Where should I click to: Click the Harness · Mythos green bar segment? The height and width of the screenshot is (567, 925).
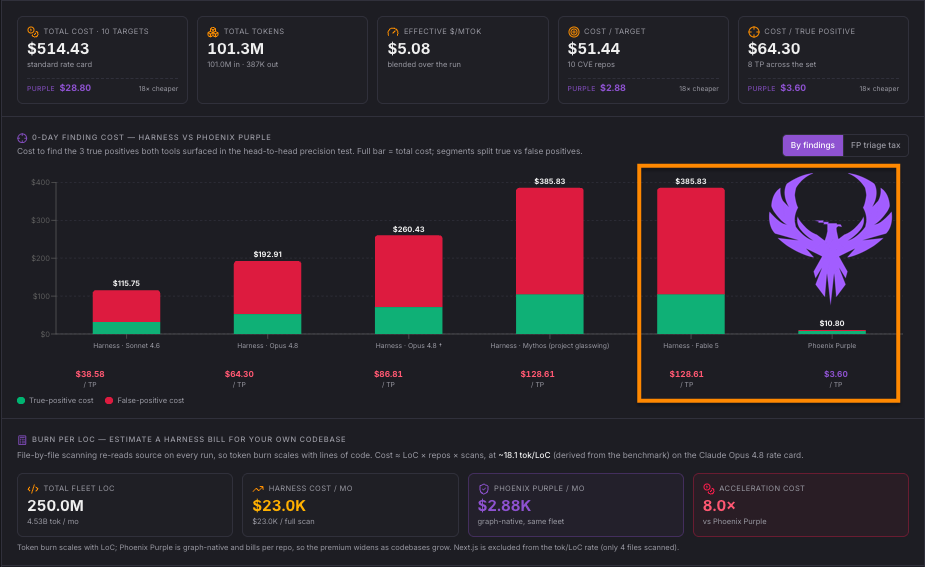[550, 314]
